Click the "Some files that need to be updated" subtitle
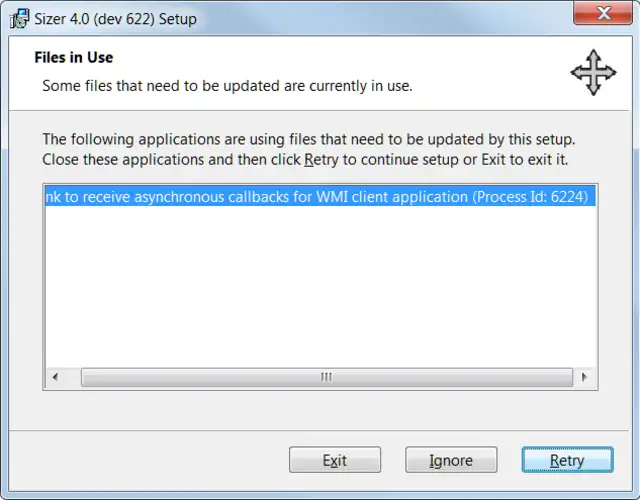This screenshot has width=640, height=500. click(227, 86)
